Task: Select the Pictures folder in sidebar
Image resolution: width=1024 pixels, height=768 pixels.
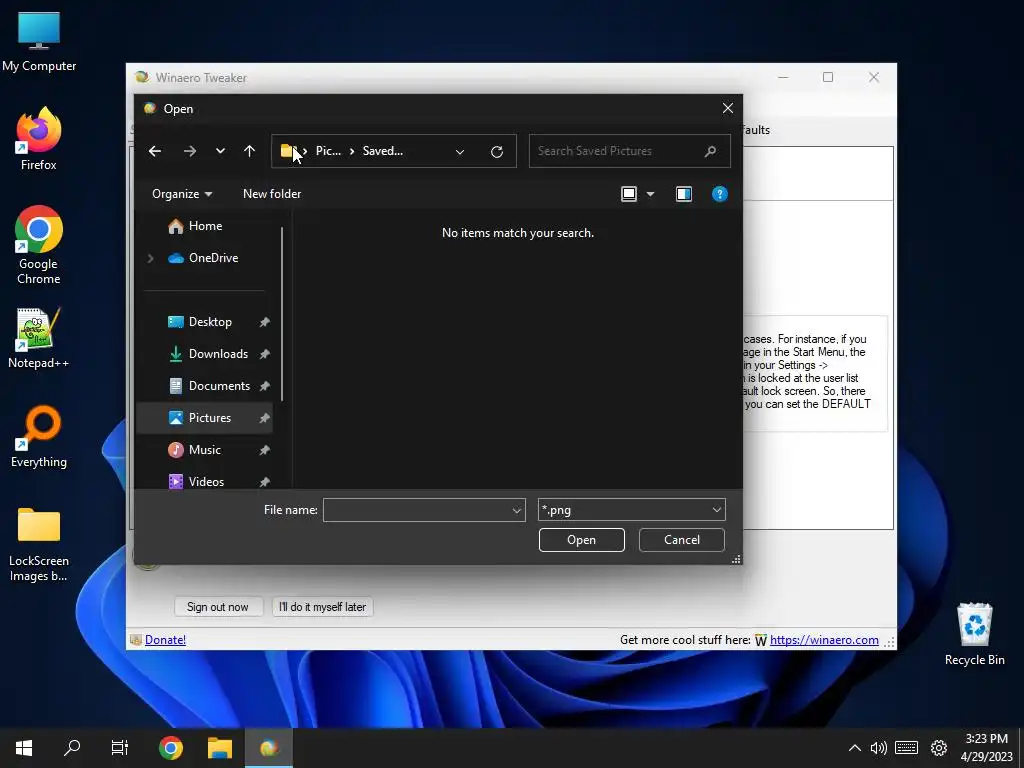Action: [x=204, y=418]
